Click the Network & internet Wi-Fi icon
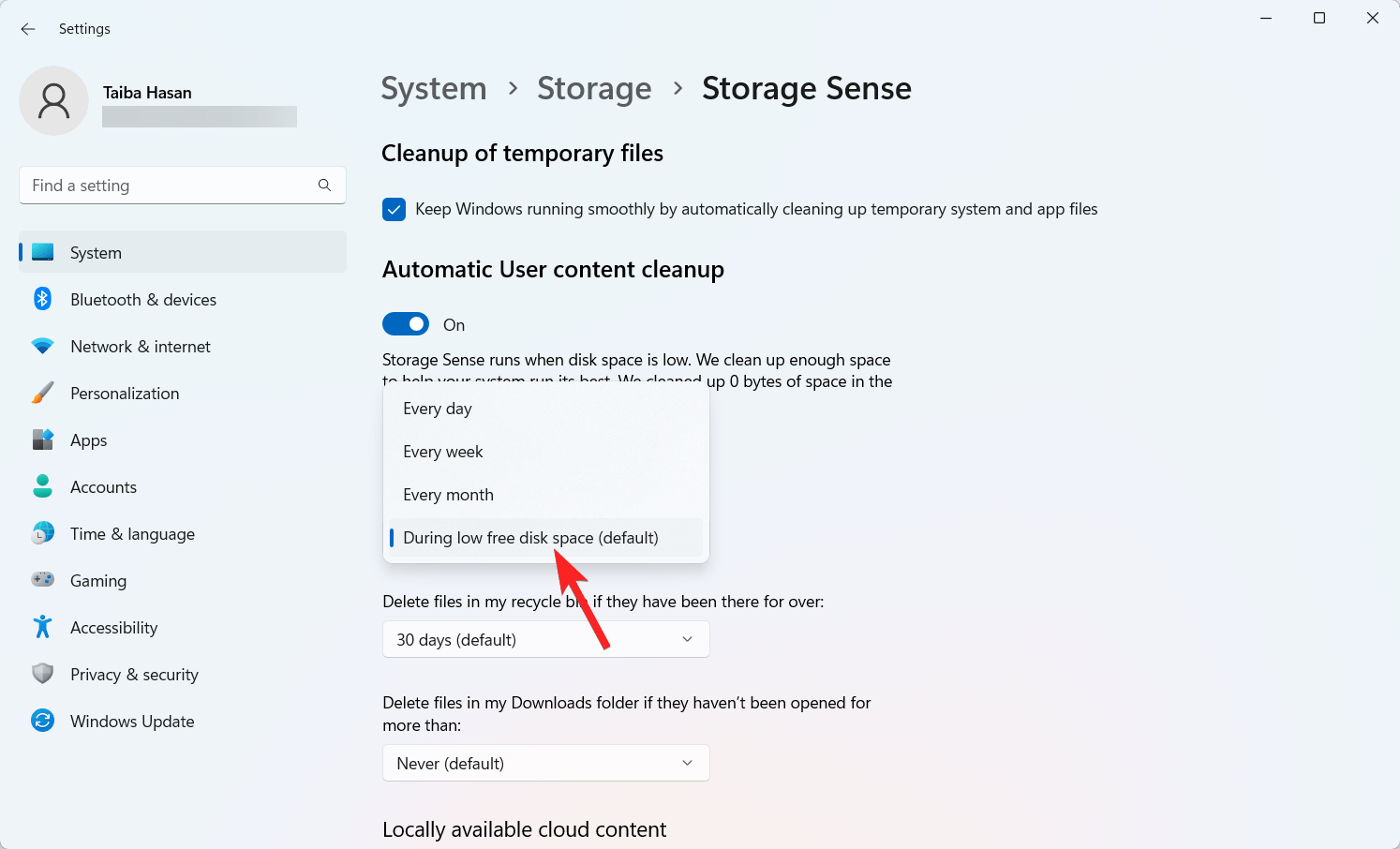Viewport: 1400px width, 849px height. (x=43, y=345)
